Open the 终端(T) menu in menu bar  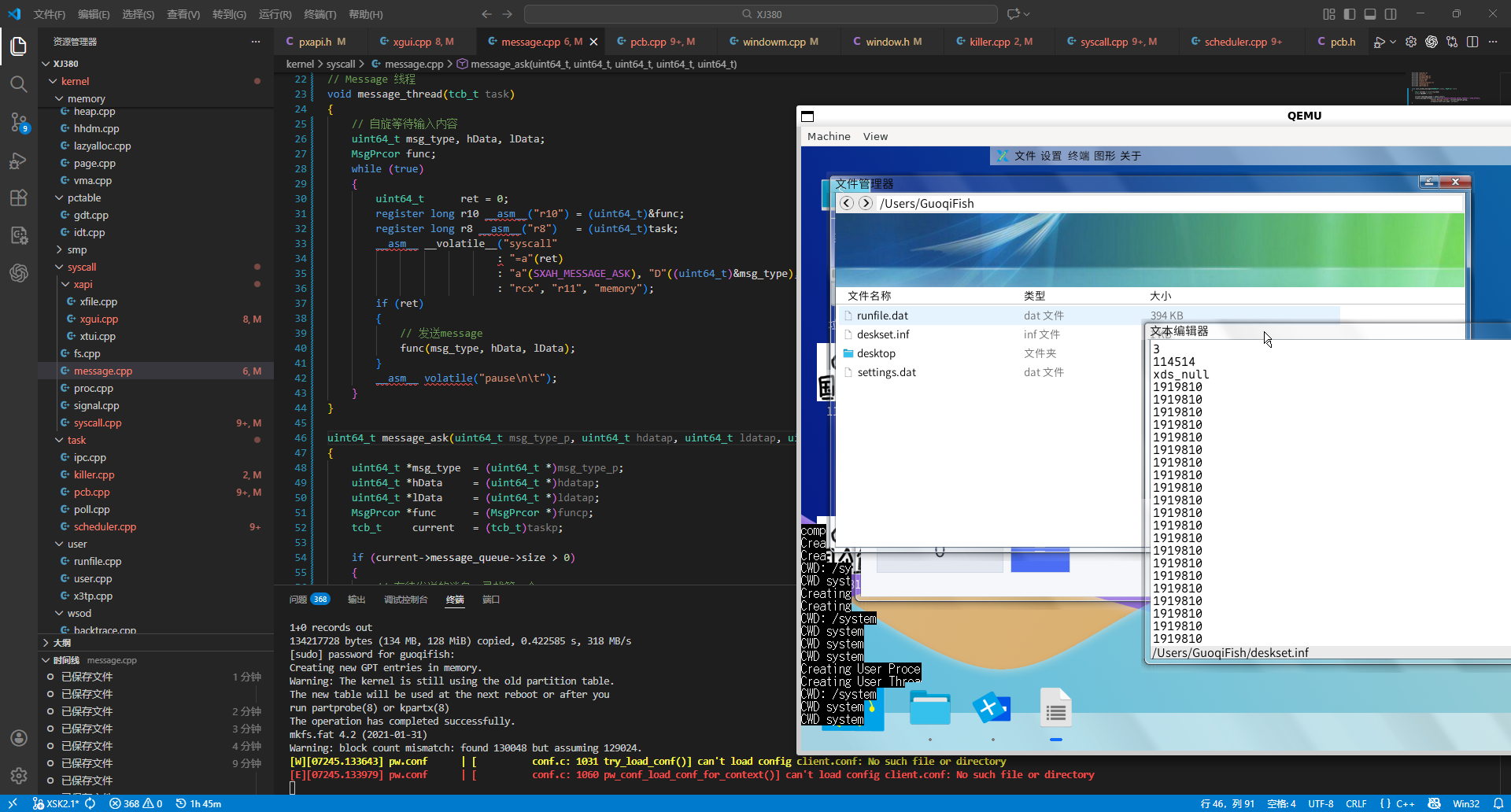pyautogui.click(x=320, y=14)
